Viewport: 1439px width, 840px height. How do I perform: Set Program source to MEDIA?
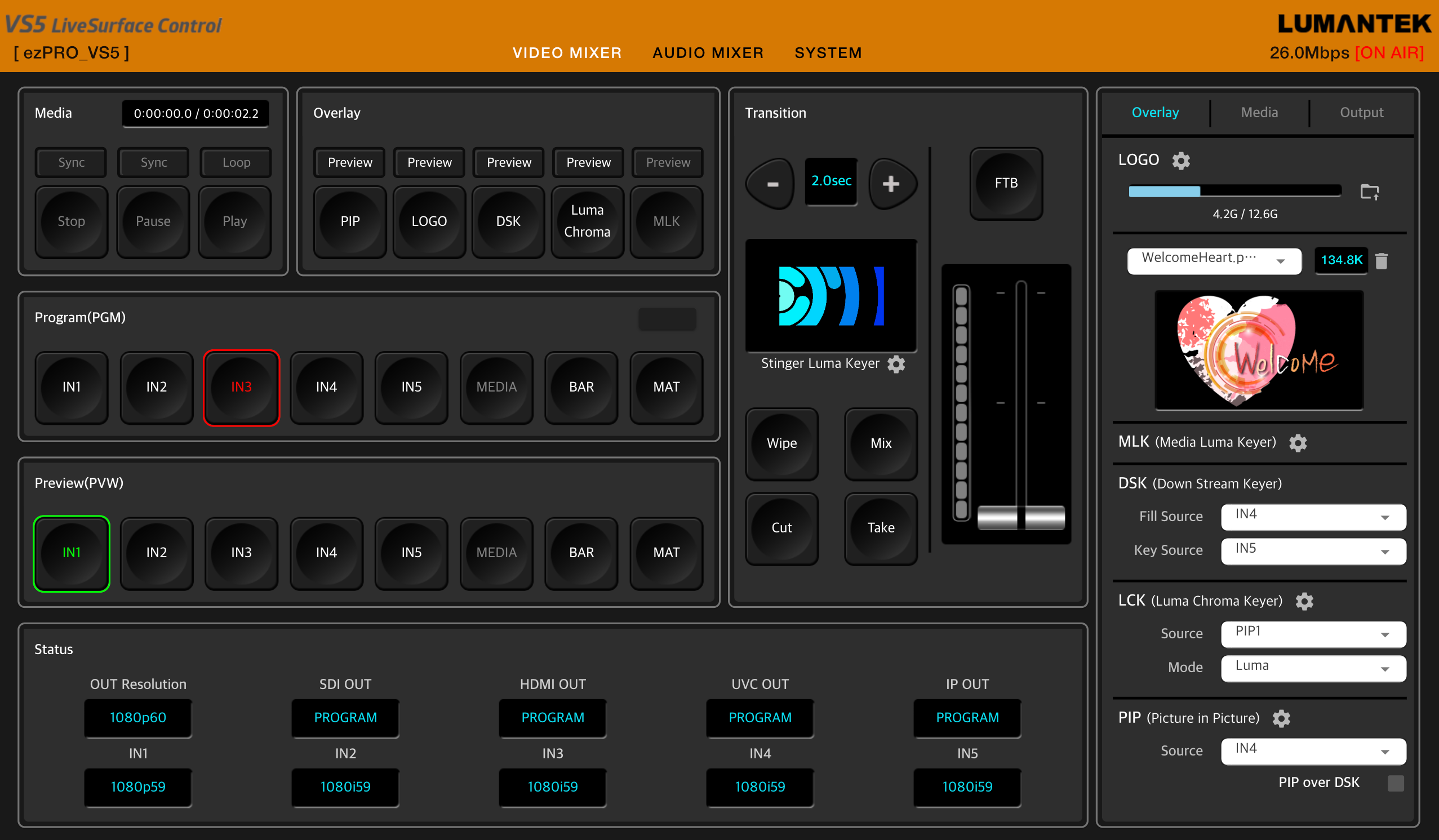[496, 388]
